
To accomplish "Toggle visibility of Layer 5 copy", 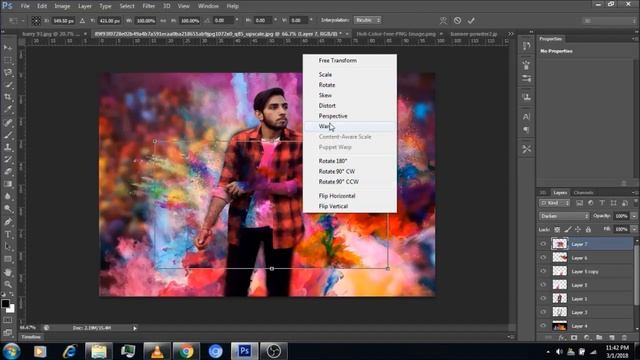I will pyautogui.click(x=543, y=271).
